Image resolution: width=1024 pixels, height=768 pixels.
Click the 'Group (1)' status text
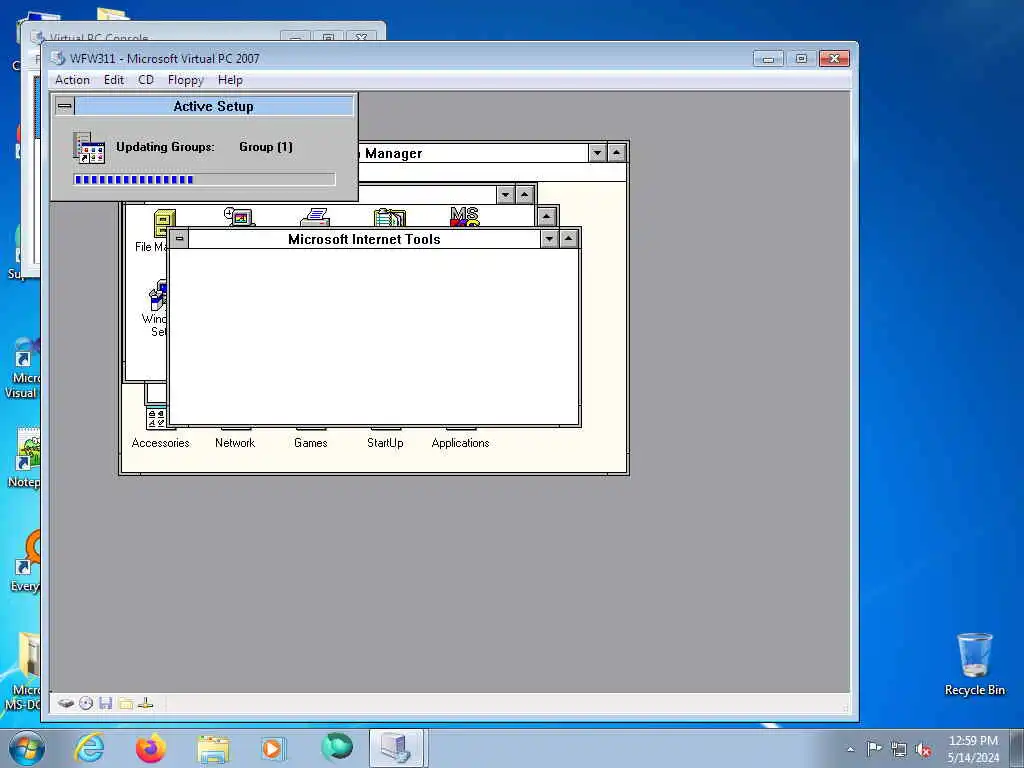click(266, 147)
